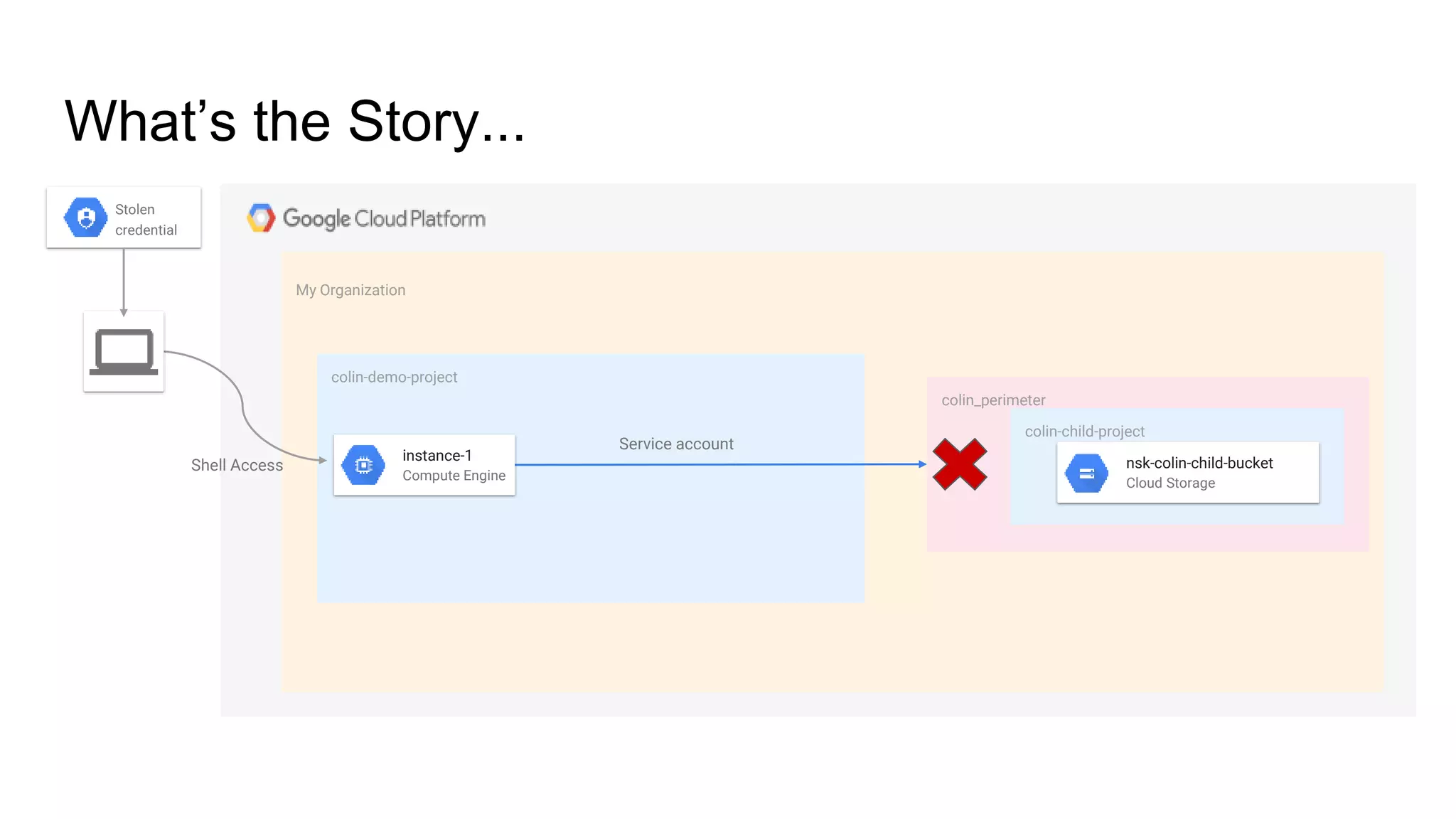Click the laptop computer icon
1456x819 pixels.
click(x=124, y=351)
